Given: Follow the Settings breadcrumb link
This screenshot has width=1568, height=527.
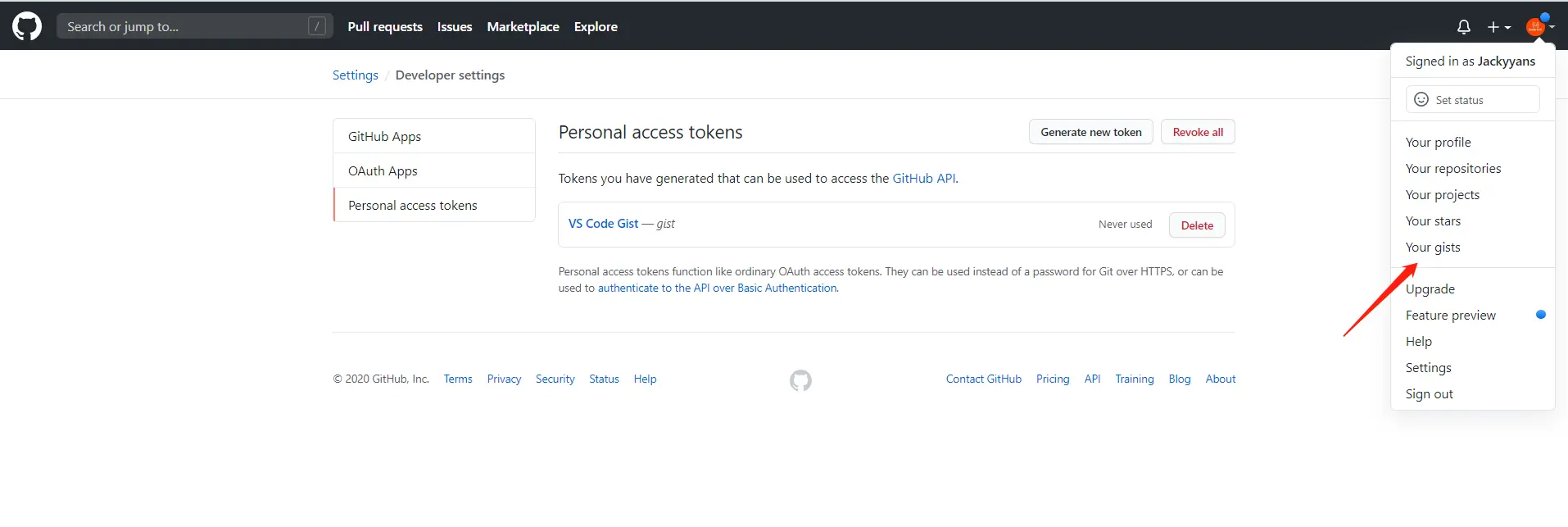Looking at the screenshot, I should (x=355, y=75).
